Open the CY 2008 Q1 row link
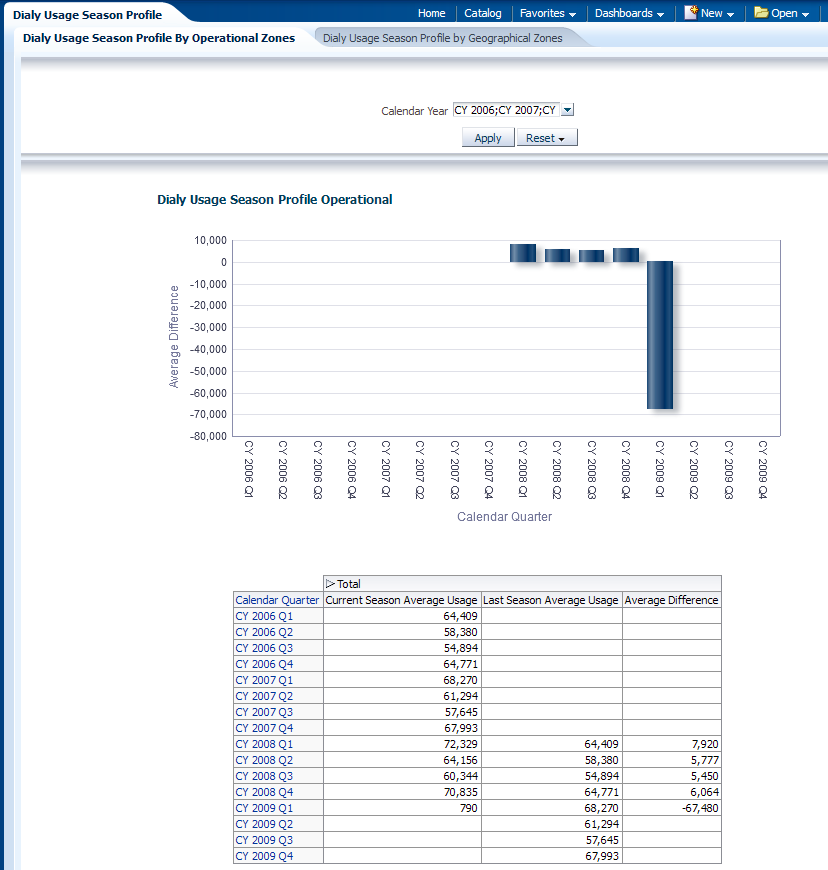The image size is (828, 870). click(264, 744)
